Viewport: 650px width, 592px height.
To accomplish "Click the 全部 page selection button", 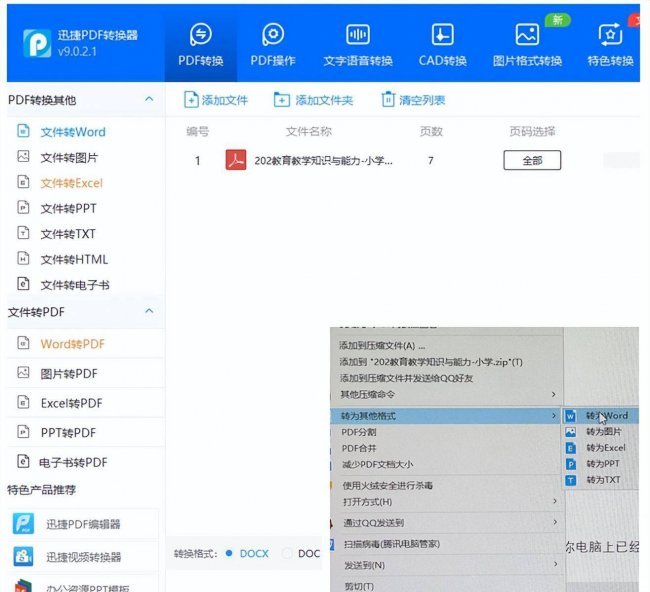I will 532,160.
